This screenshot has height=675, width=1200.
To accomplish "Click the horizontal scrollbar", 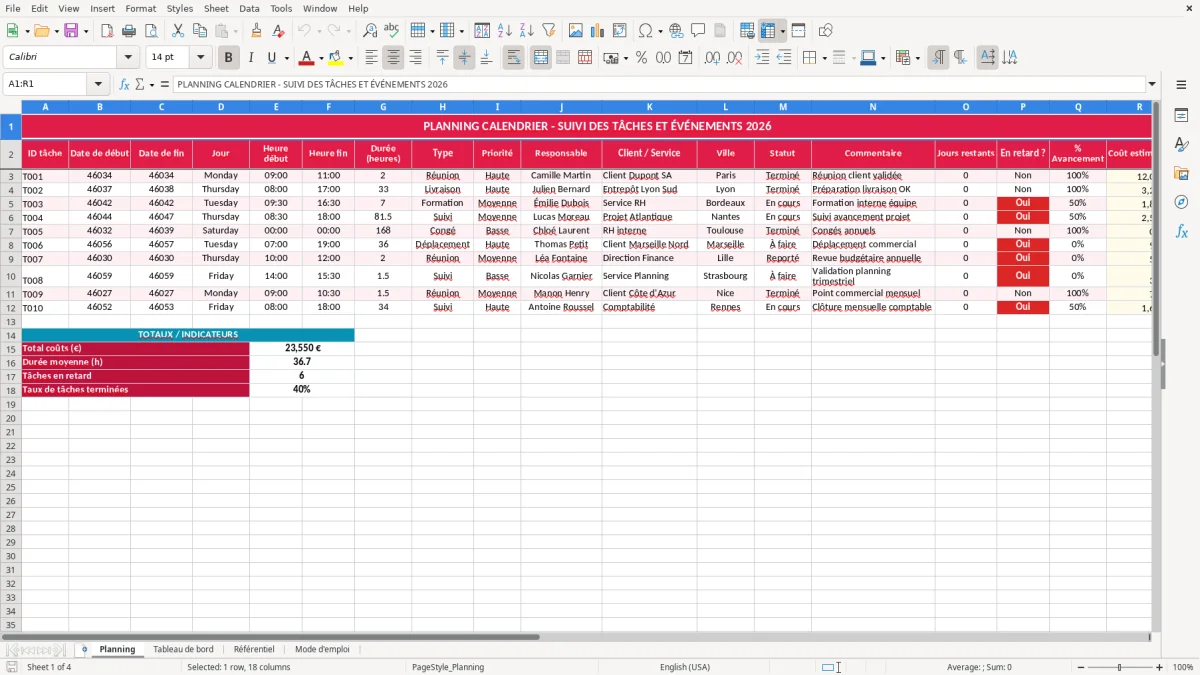I will pyautogui.click(x=270, y=636).
